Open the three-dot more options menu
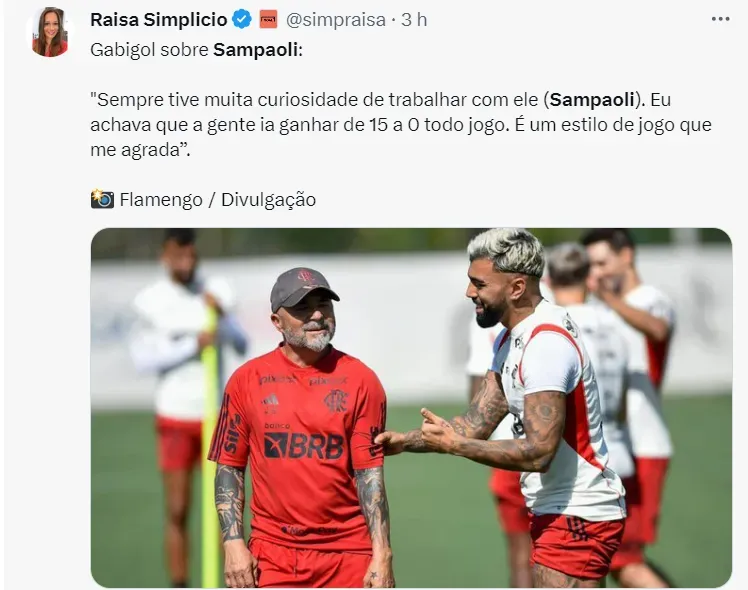 720,19
